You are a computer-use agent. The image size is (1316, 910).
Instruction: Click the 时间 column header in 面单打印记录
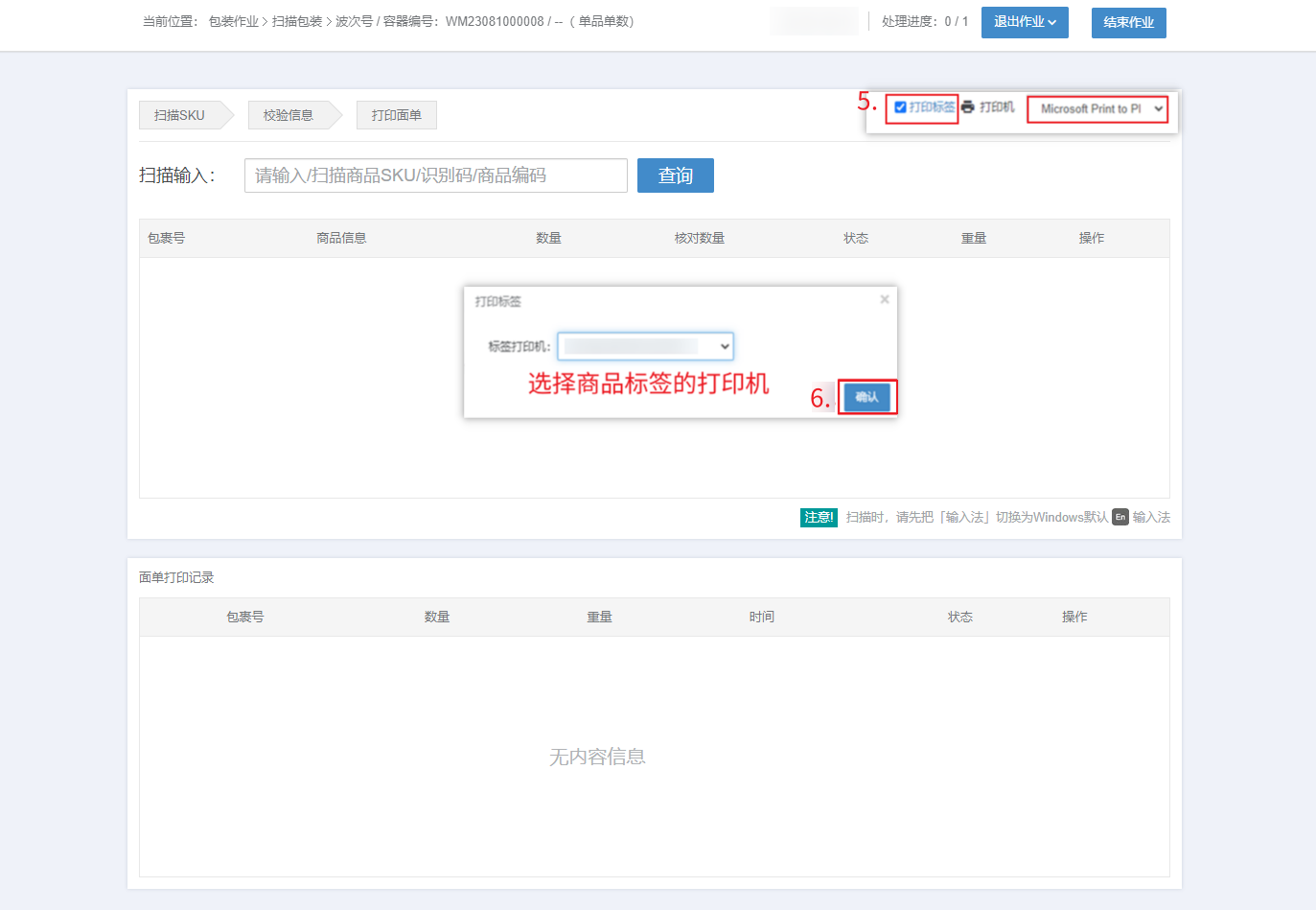[761, 617]
